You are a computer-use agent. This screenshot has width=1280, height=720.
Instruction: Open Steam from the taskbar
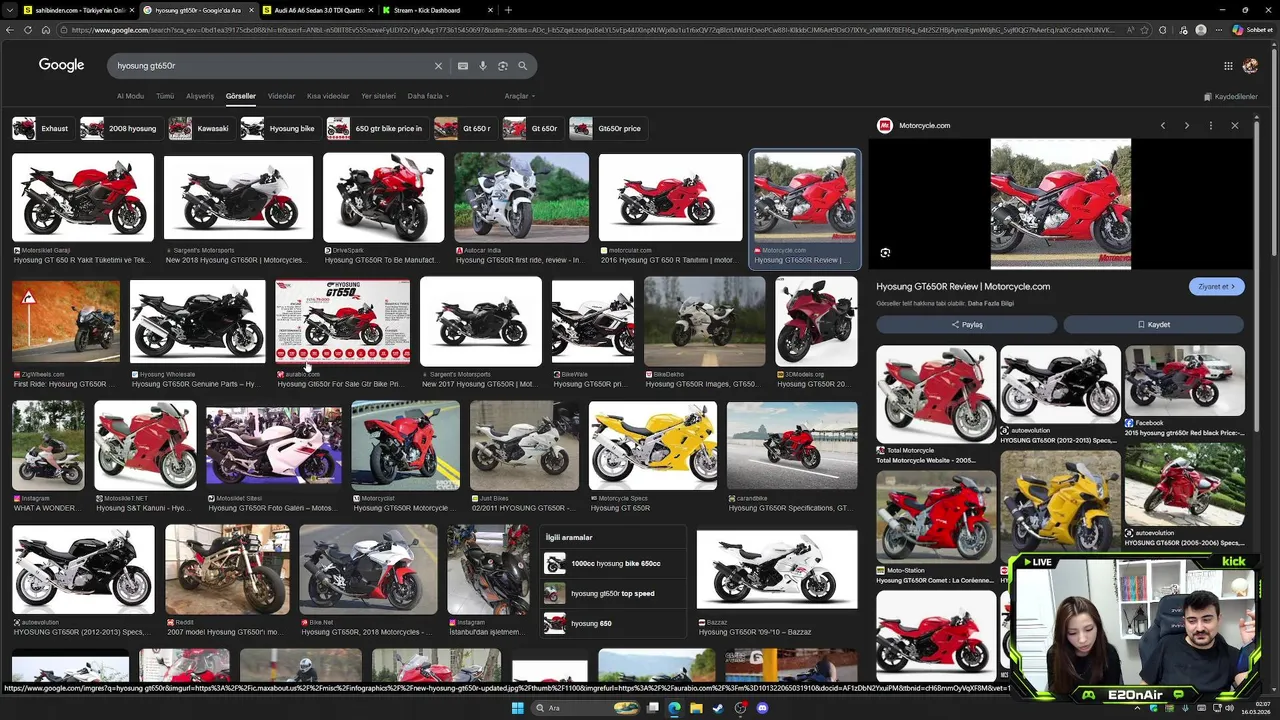718,708
